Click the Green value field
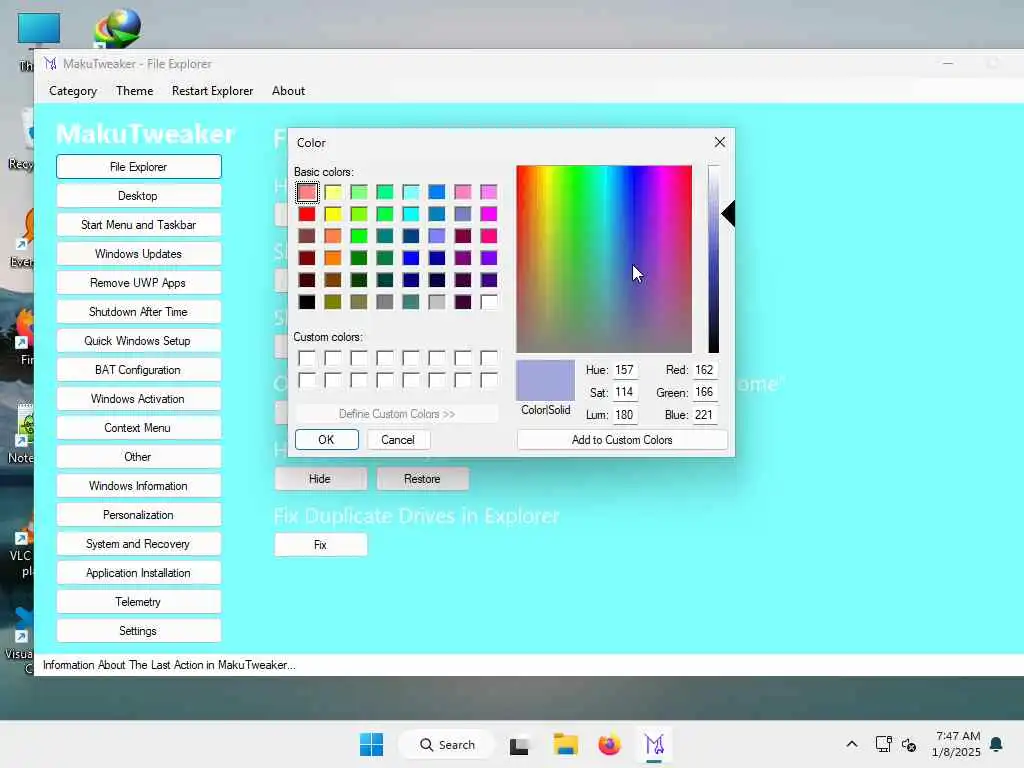Screen dimensions: 1024x768 705,392
